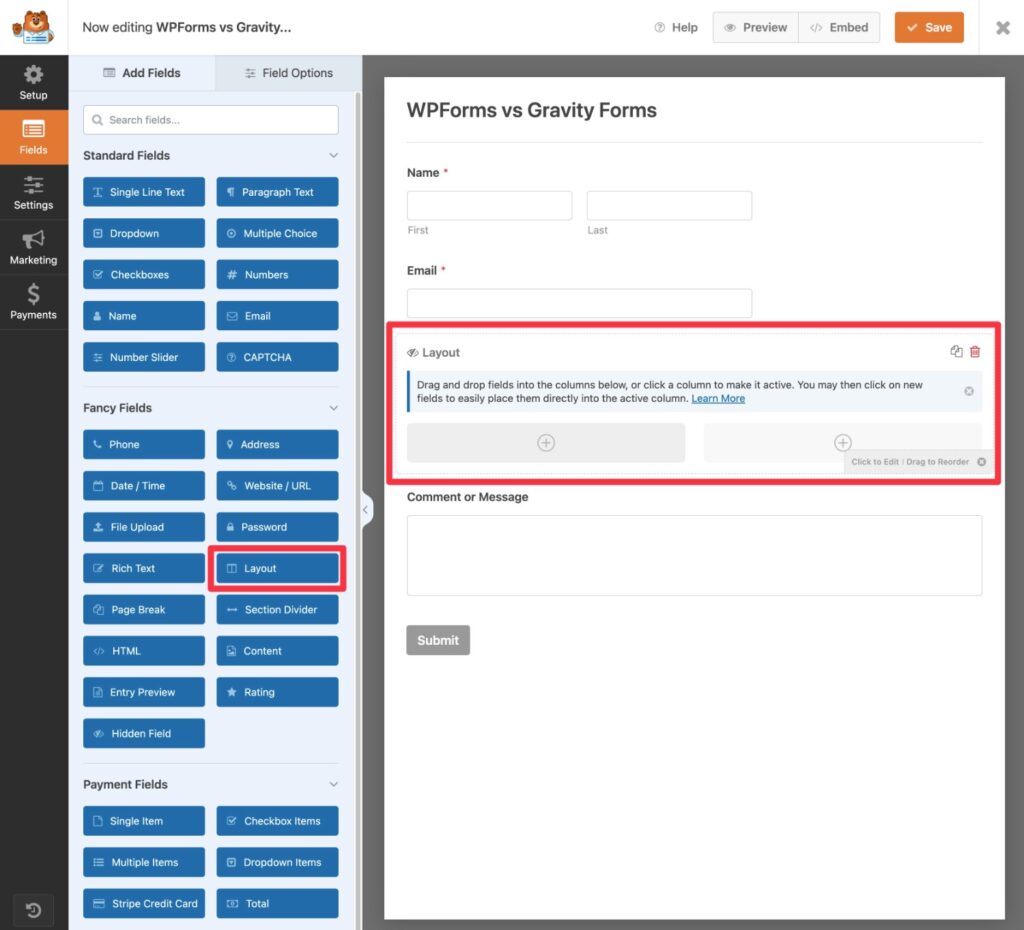The width and height of the screenshot is (1024, 930).
Task: Close the Click to Edit reorder tooltip
Action: tap(981, 462)
